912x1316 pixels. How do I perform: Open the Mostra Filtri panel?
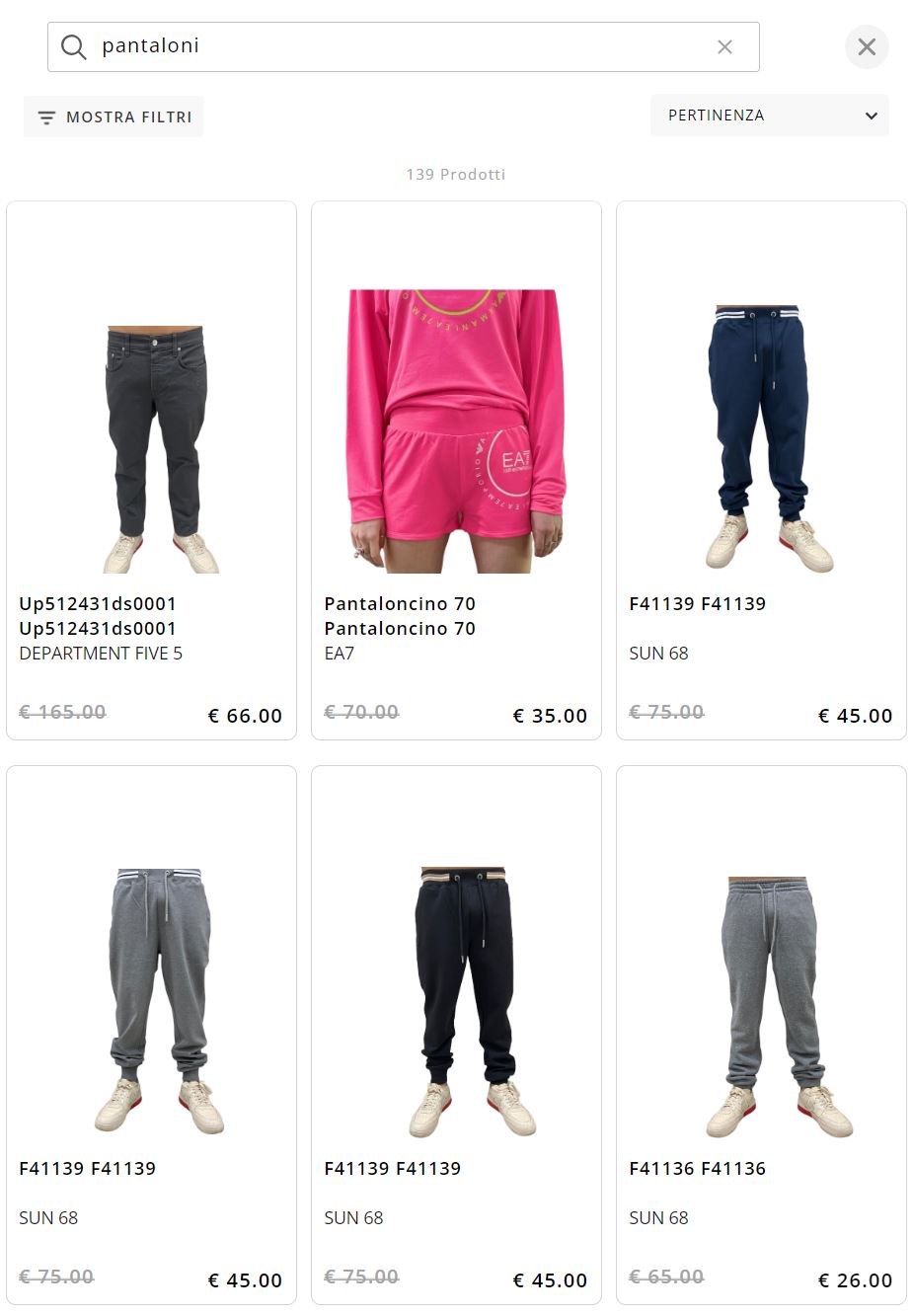tap(114, 116)
